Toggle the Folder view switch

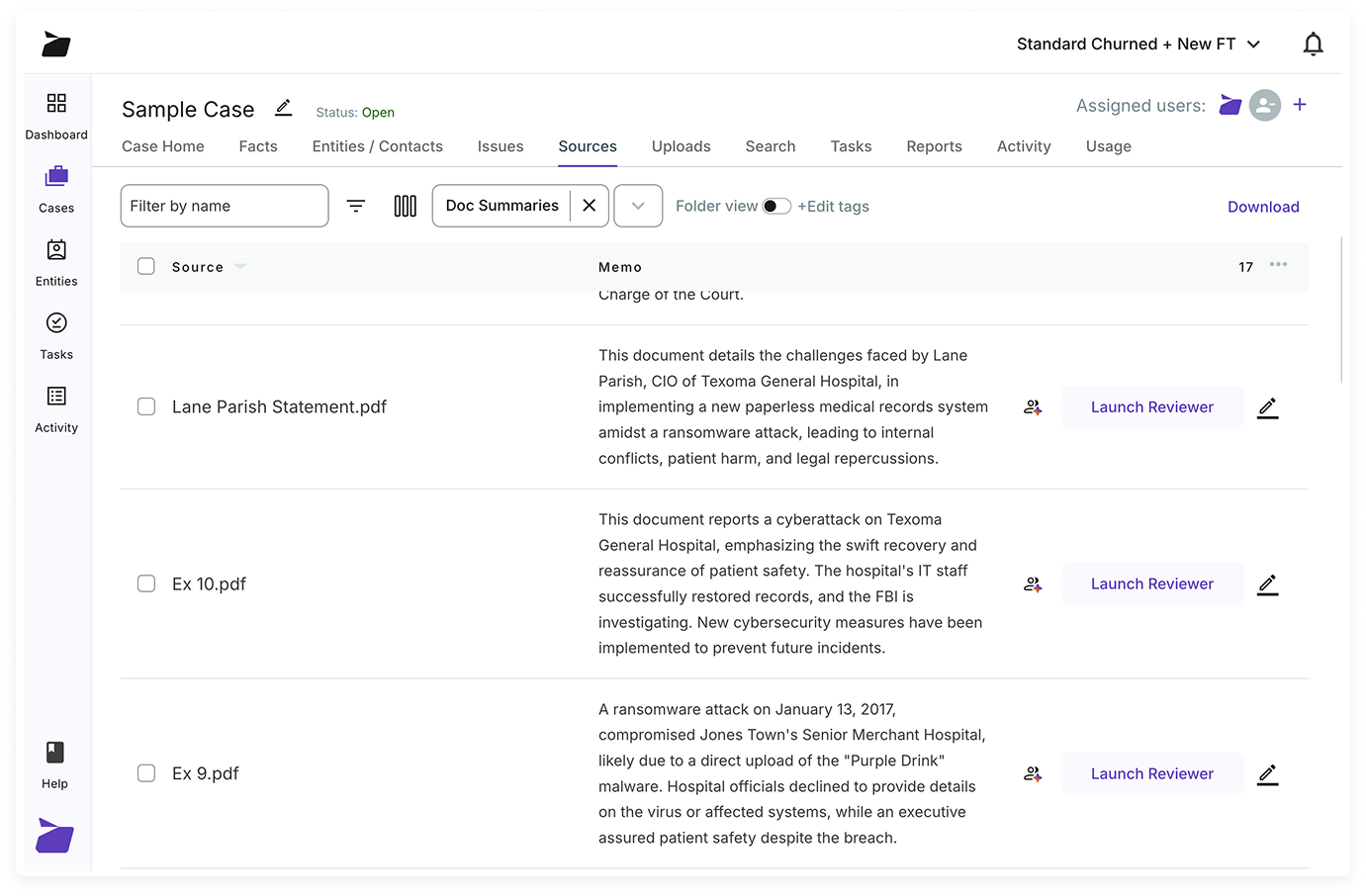pyautogui.click(x=775, y=206)
